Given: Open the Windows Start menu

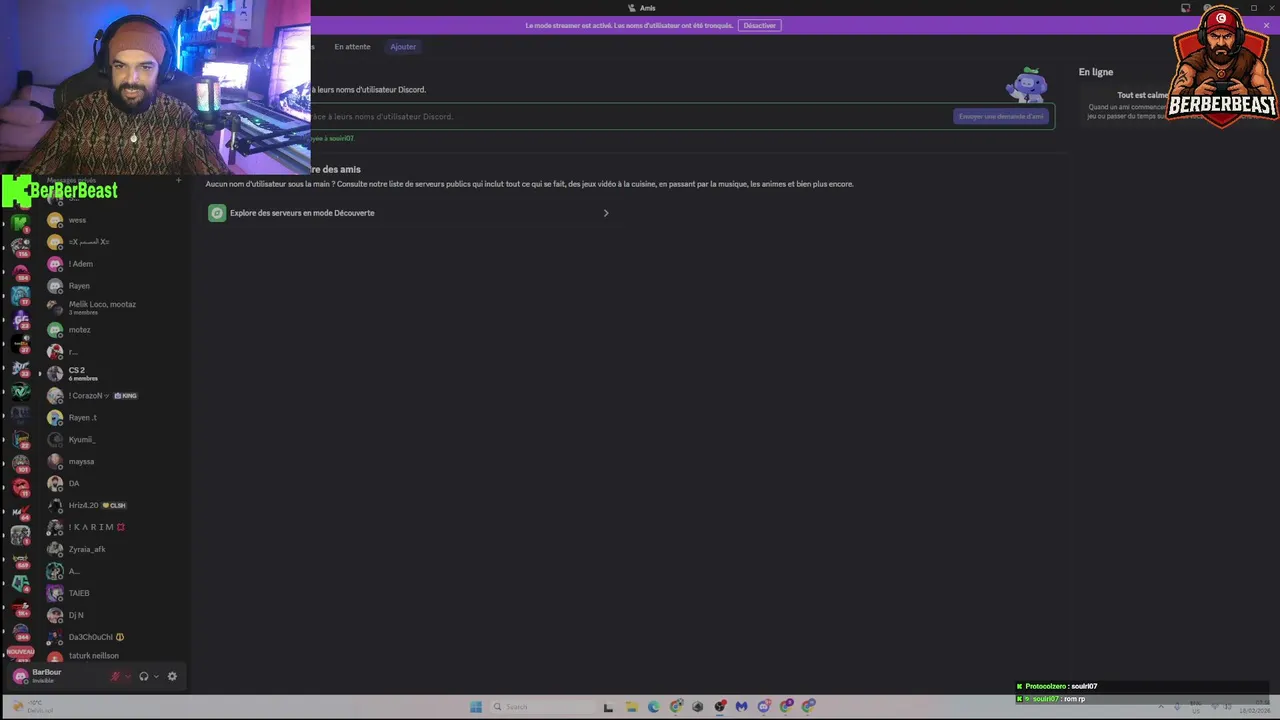Looking at the screenshot, I should [x=476, y=707].
